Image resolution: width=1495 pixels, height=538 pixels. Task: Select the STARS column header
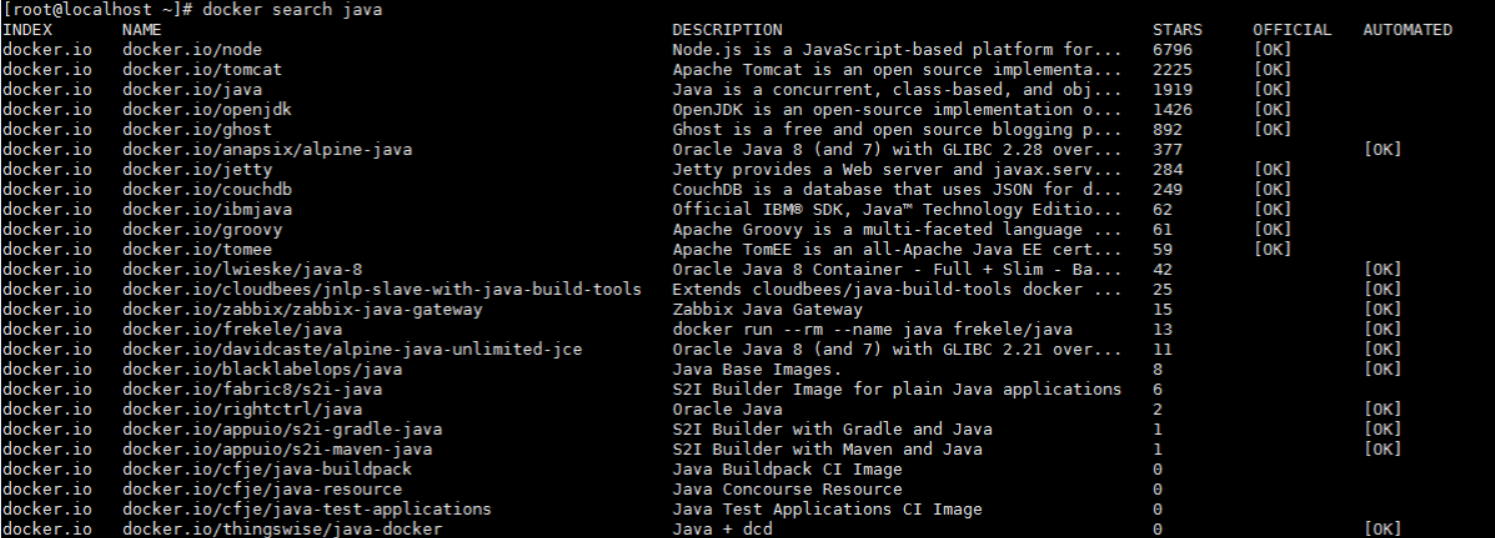[1177, 29]
